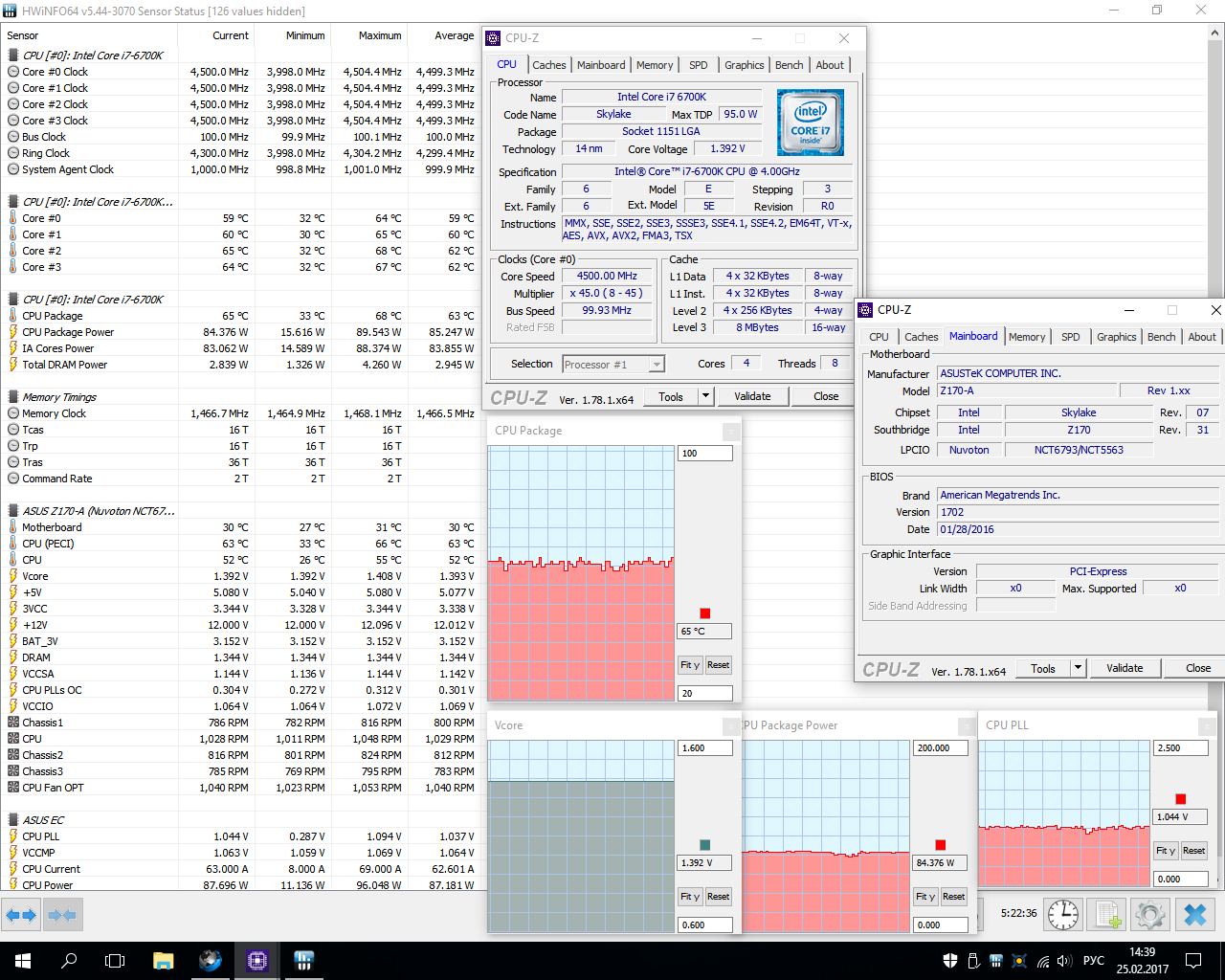Click Close button in the CPU-Z CPU window
This screenshot has width=1225, height=980.
pos(826,396)
